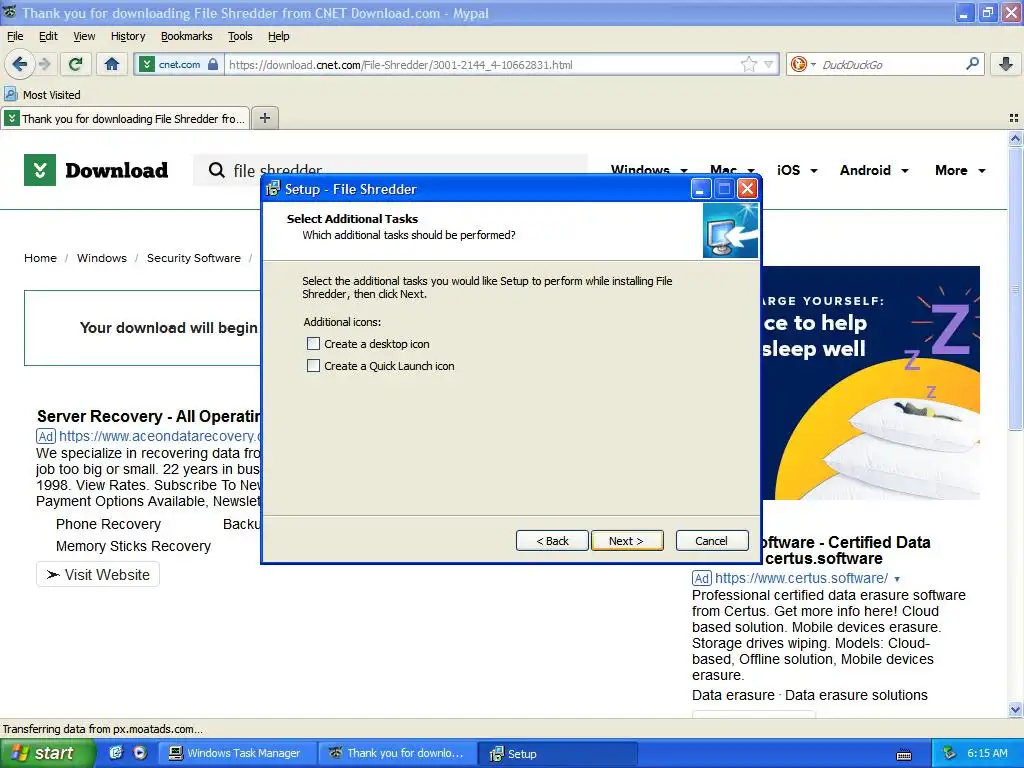Click the sleep well pillow advertisement
The image size is (1024, 768).
click(871, 383)
